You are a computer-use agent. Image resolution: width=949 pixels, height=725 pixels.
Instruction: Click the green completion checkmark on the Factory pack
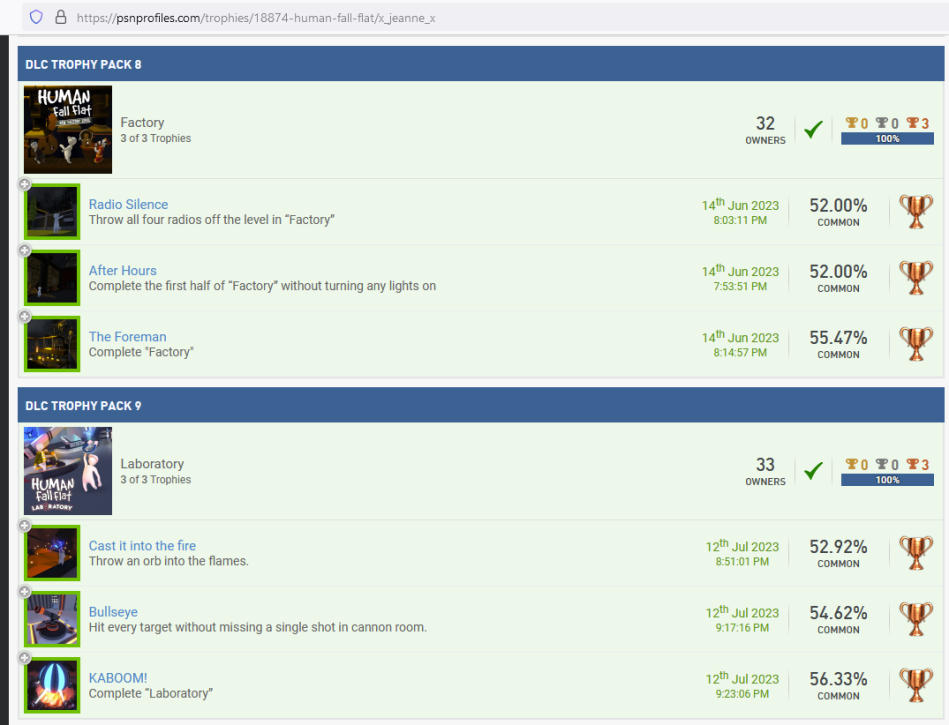pos(813,129)
